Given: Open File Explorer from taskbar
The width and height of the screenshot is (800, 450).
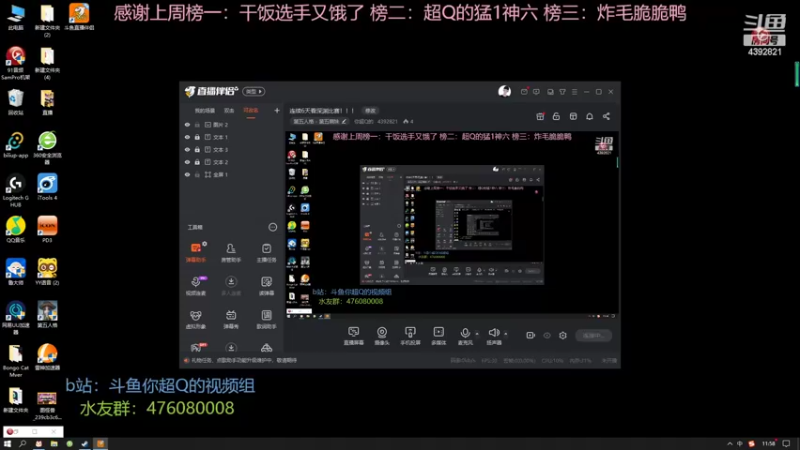Looking at the screenshot, I should (54, 444).
